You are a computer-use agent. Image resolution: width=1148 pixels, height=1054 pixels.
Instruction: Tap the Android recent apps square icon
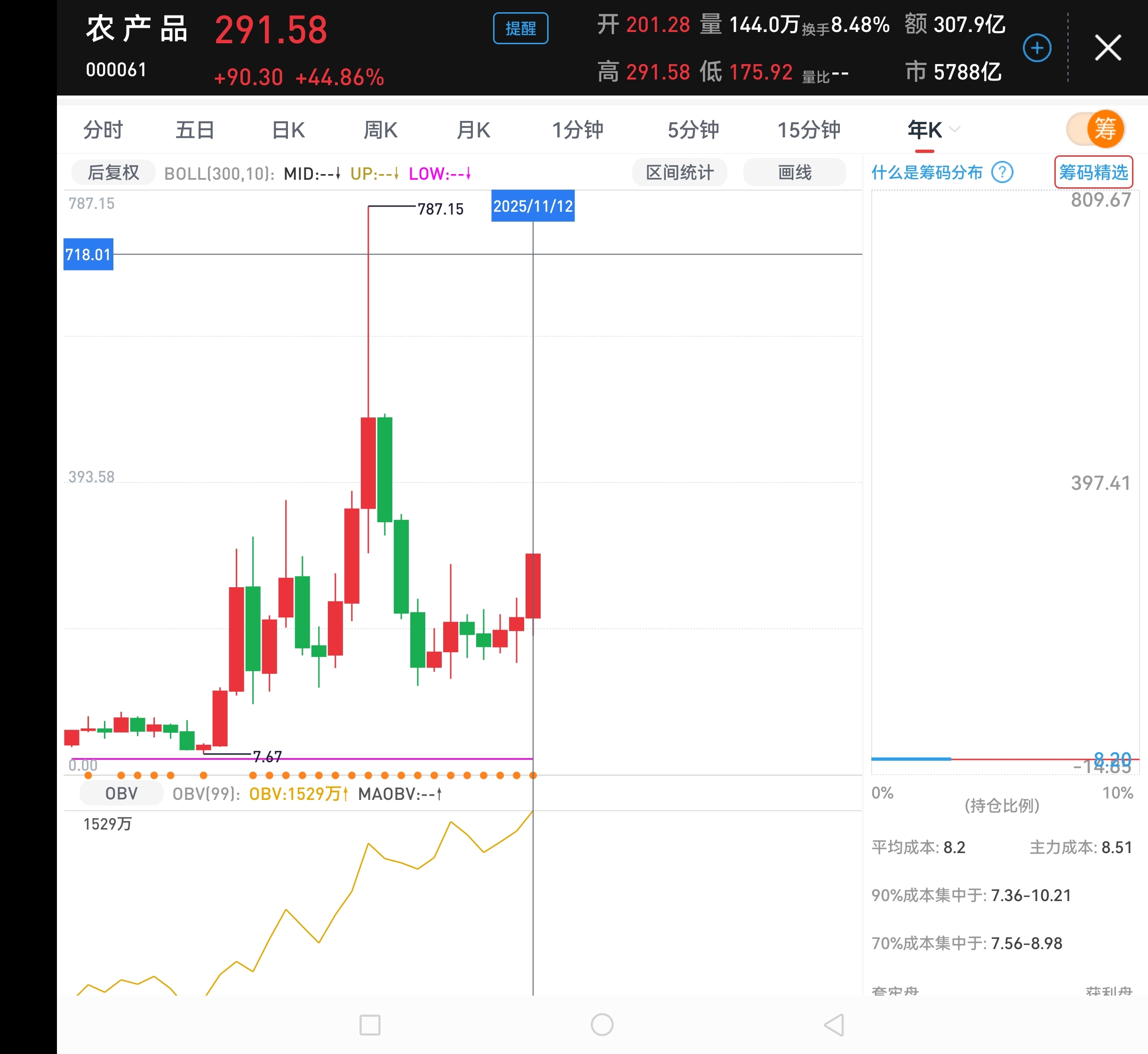369,1025
